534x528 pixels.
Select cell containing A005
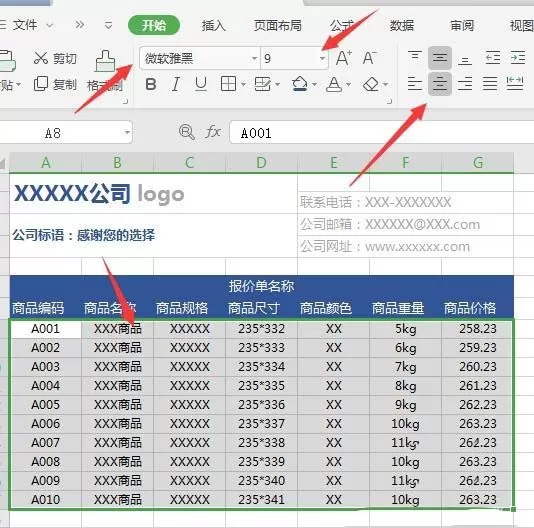[x=46, y=405]
